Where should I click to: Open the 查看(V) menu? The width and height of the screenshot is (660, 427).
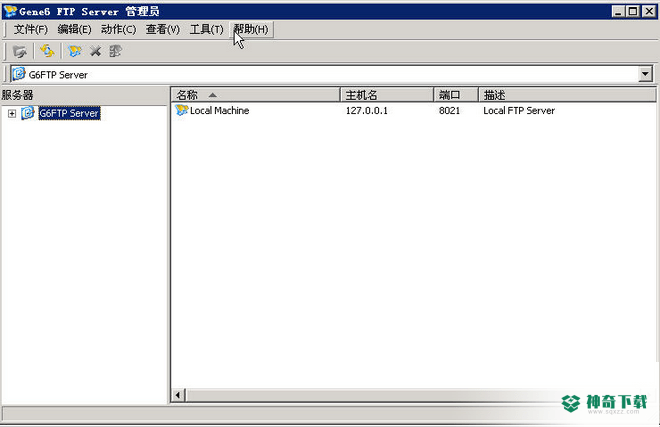162,29
